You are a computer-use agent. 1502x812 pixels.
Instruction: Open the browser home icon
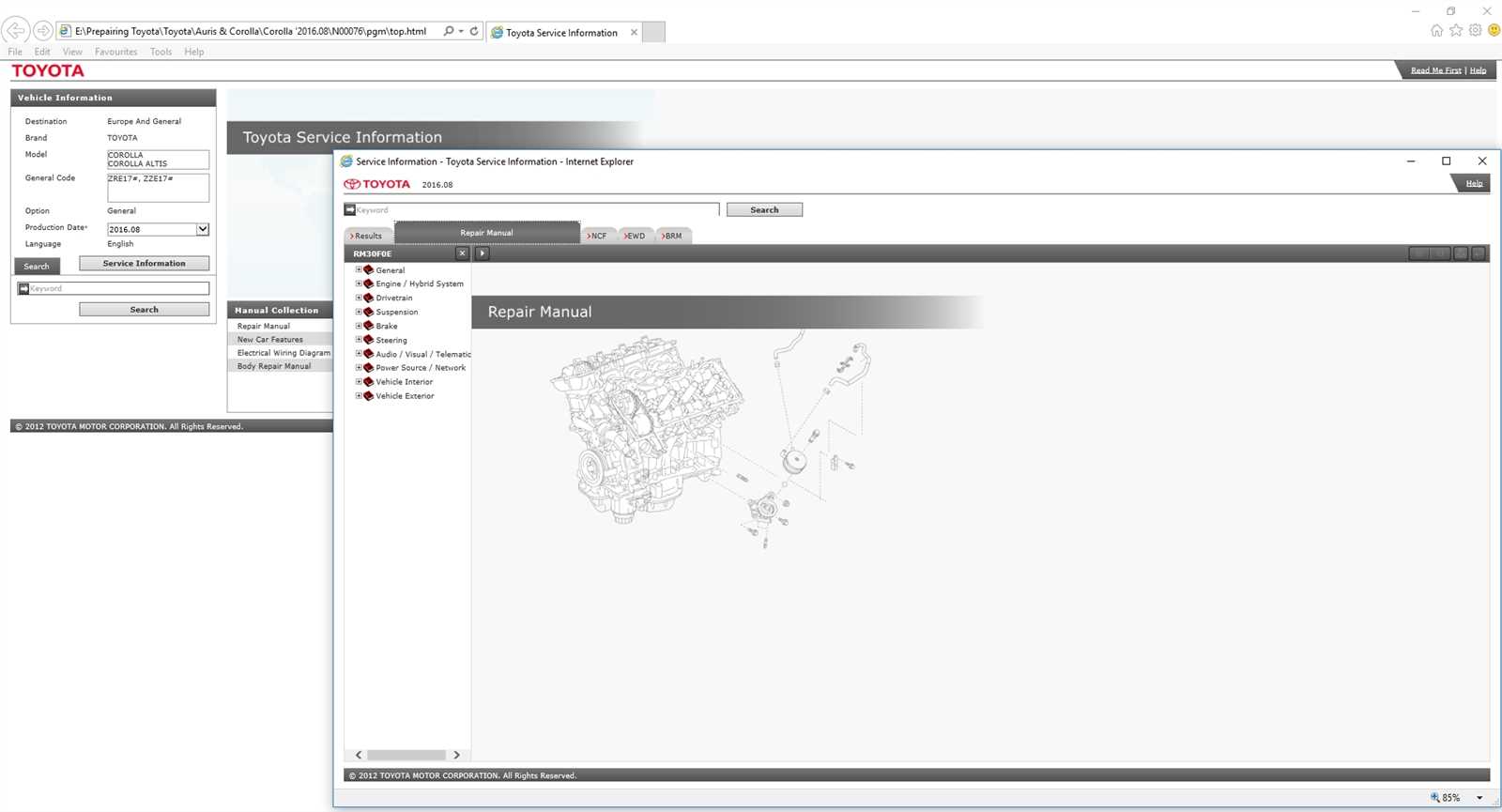tap(1437, 31)
